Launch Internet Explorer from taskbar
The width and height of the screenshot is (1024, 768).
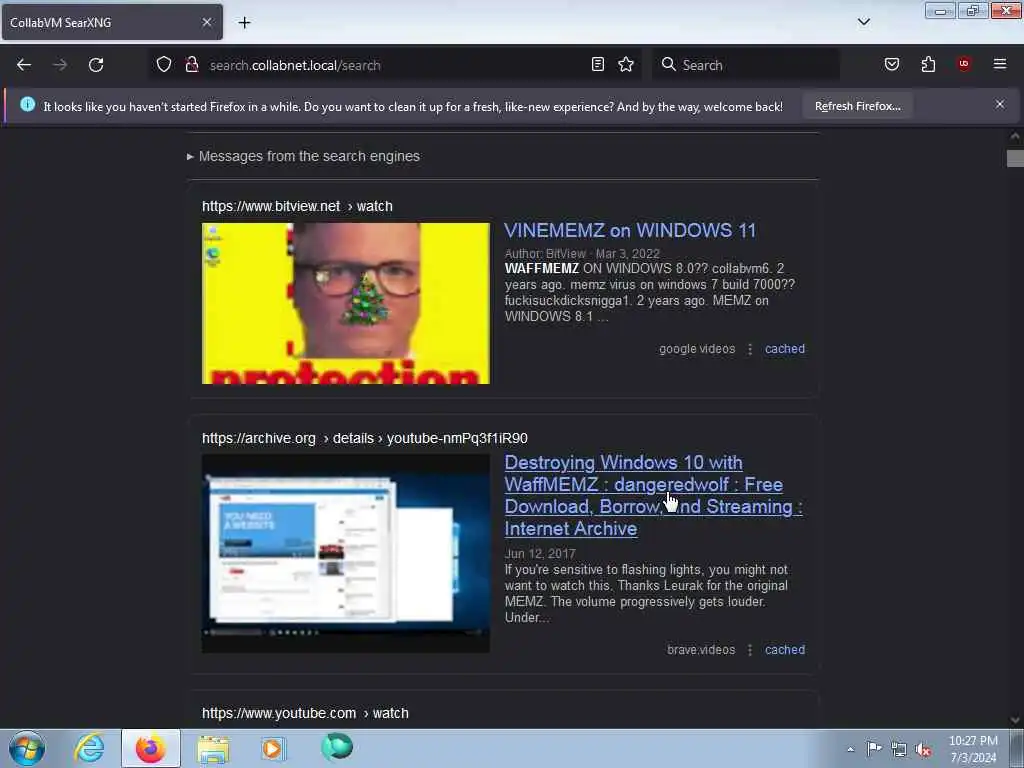coord(89,748)
